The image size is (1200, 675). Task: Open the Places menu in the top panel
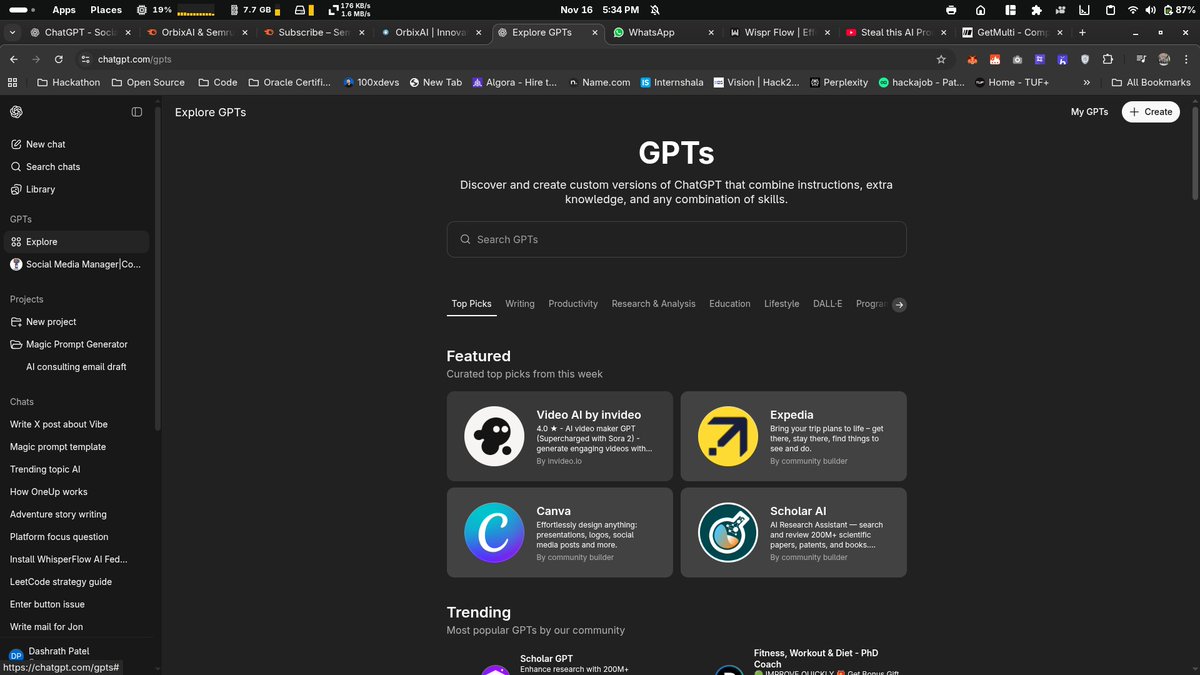click(106, 9)
